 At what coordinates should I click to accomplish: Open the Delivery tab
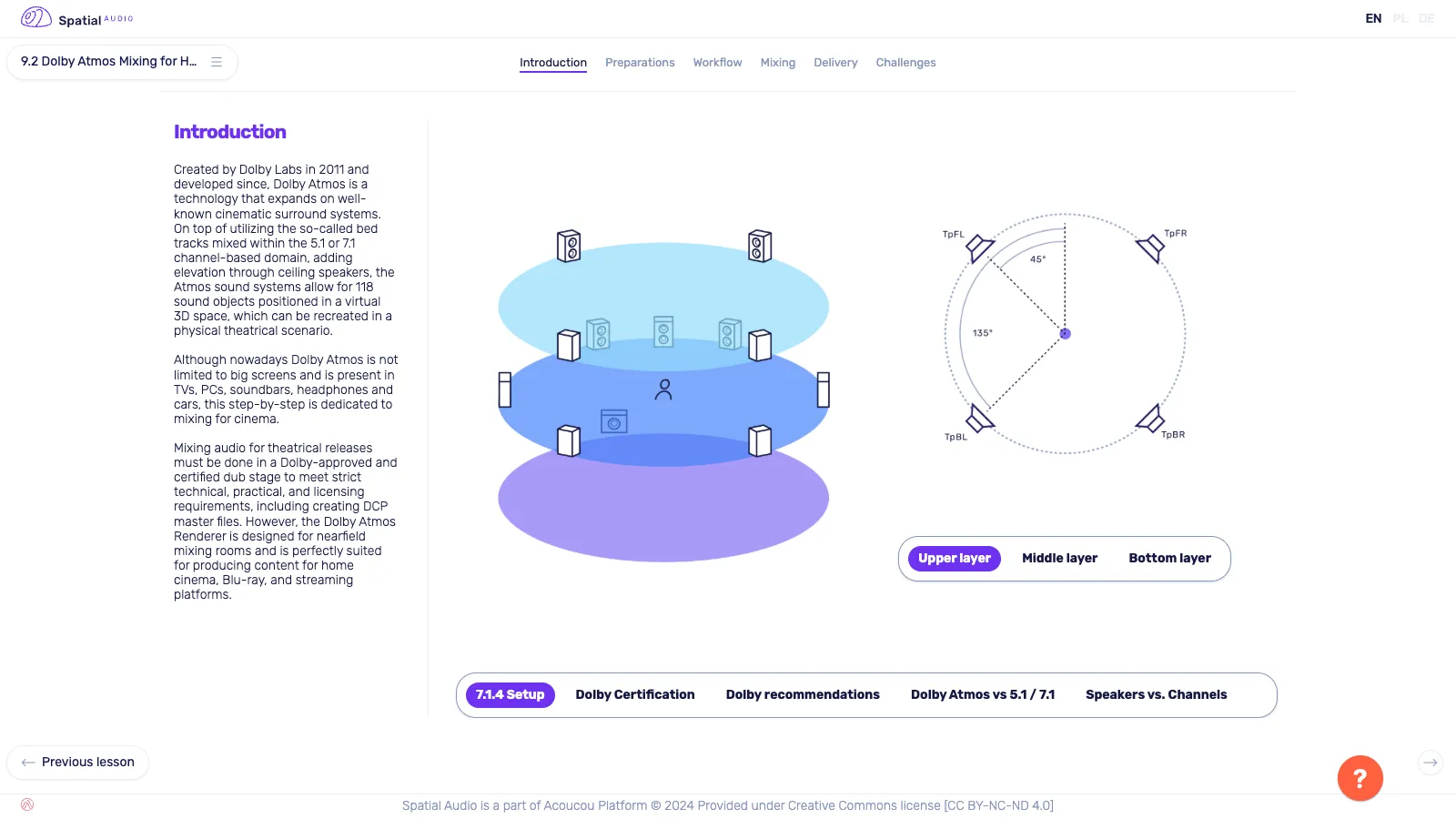pyautogui.click(x=835, y=63)
